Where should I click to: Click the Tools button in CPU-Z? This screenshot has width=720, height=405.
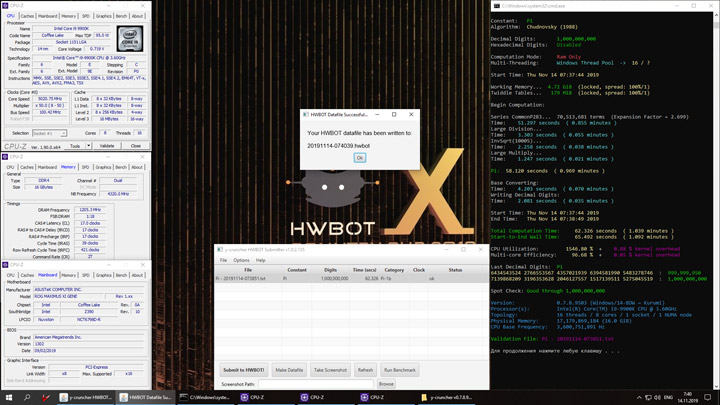[x=75, y=146]
